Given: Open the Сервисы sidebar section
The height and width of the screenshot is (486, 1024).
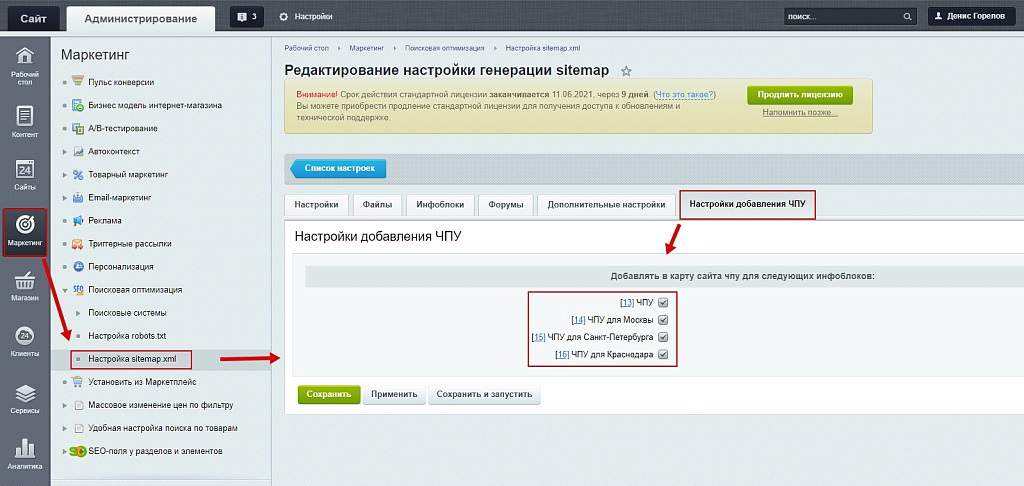Looking at the screenshot, I should pyautogui.click(x=25, y=398).
